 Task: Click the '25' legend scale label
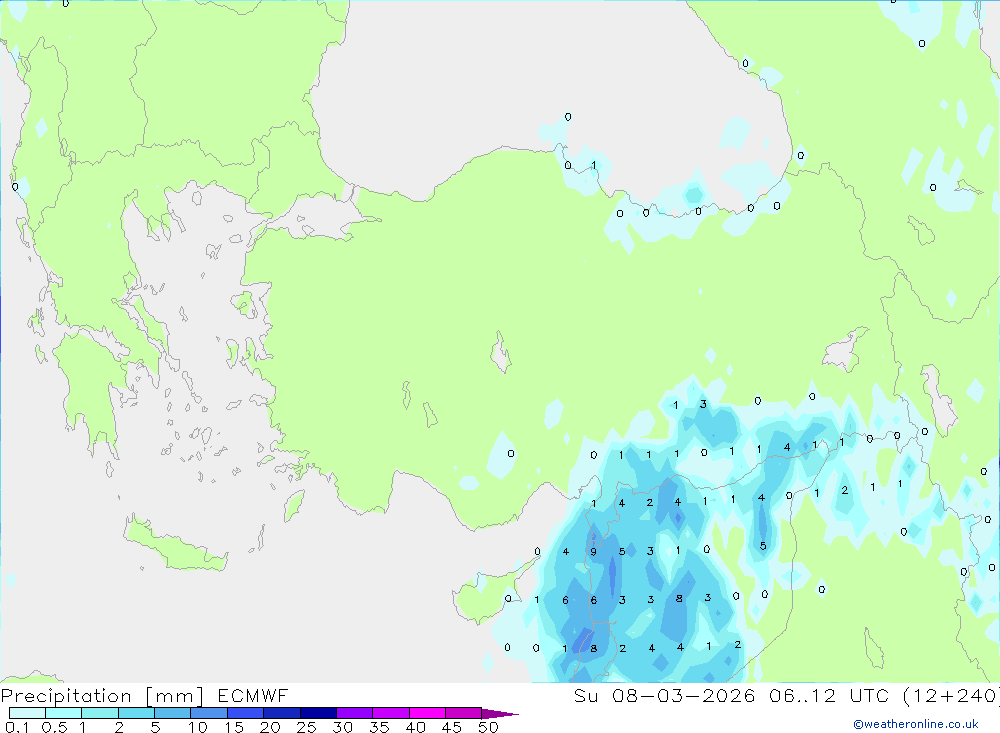(307, 727)
